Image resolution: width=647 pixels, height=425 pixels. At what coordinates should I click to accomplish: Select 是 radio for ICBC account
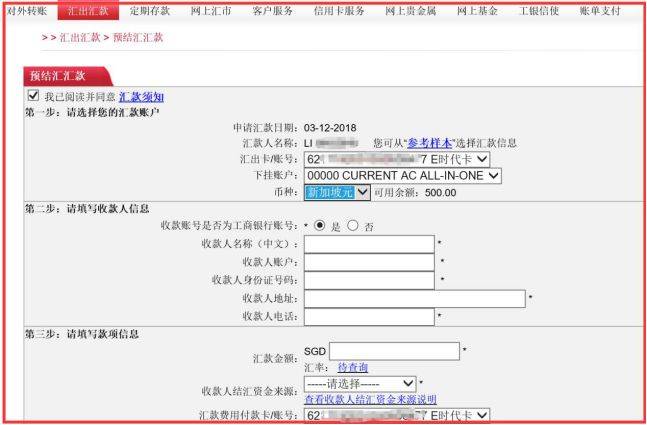click(320, 226)
